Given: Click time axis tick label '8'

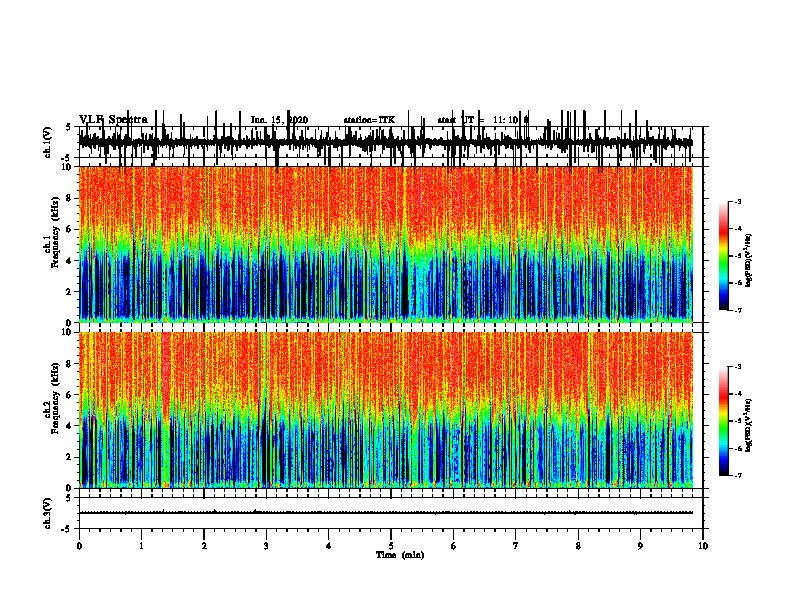Looking at the screenshot, I should 578,546.
